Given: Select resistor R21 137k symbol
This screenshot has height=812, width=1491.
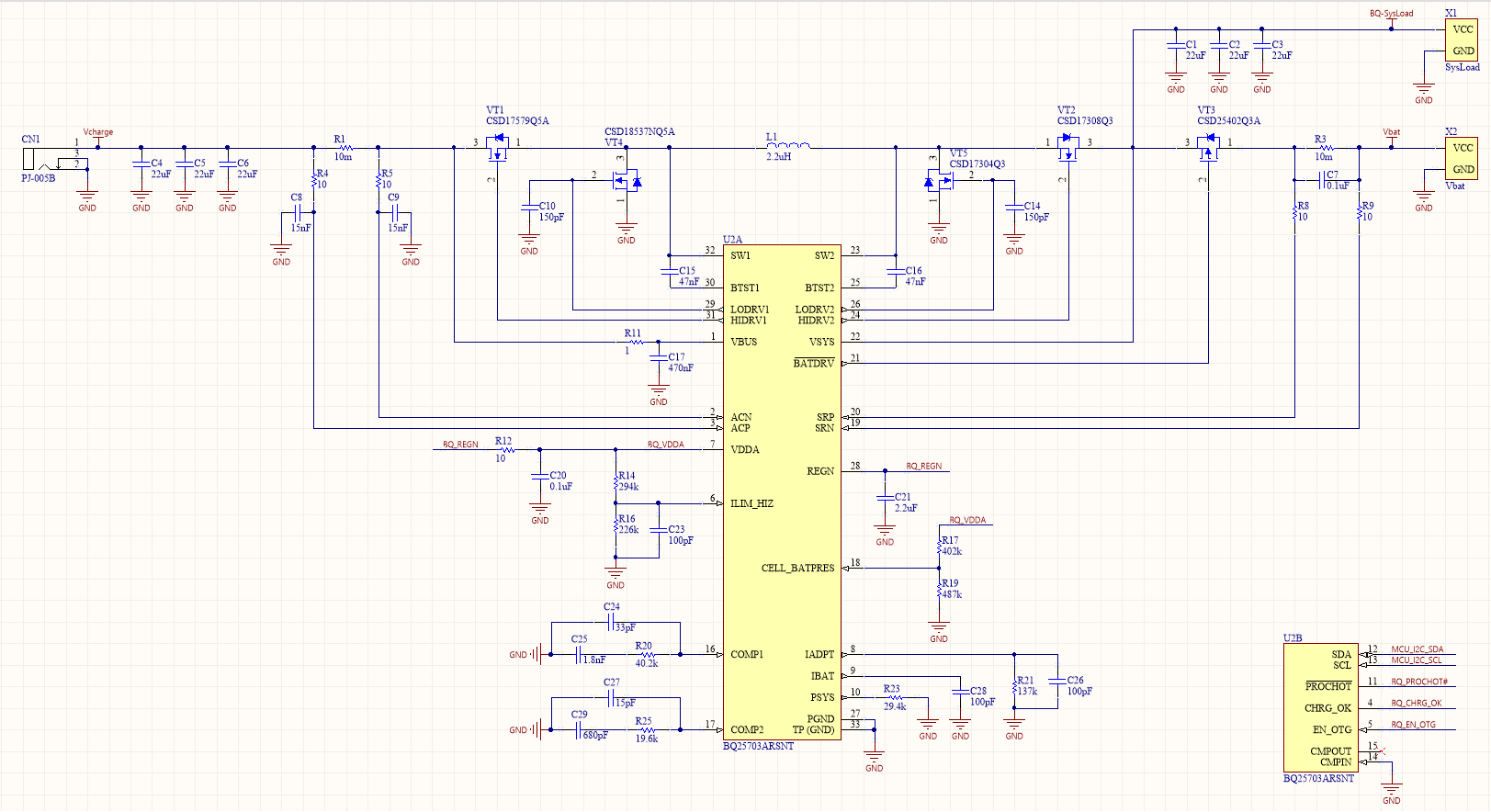Looking at the screenshot, I should (1014, 686).
